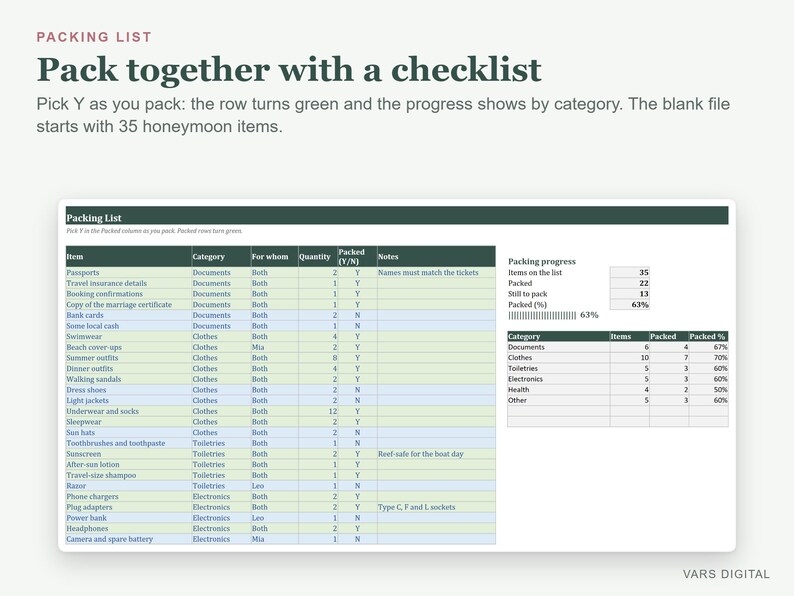Screen dimensions: 794x596
Task: Click 'Copy of the marriage certificate' cell
Action: point(129,304)
